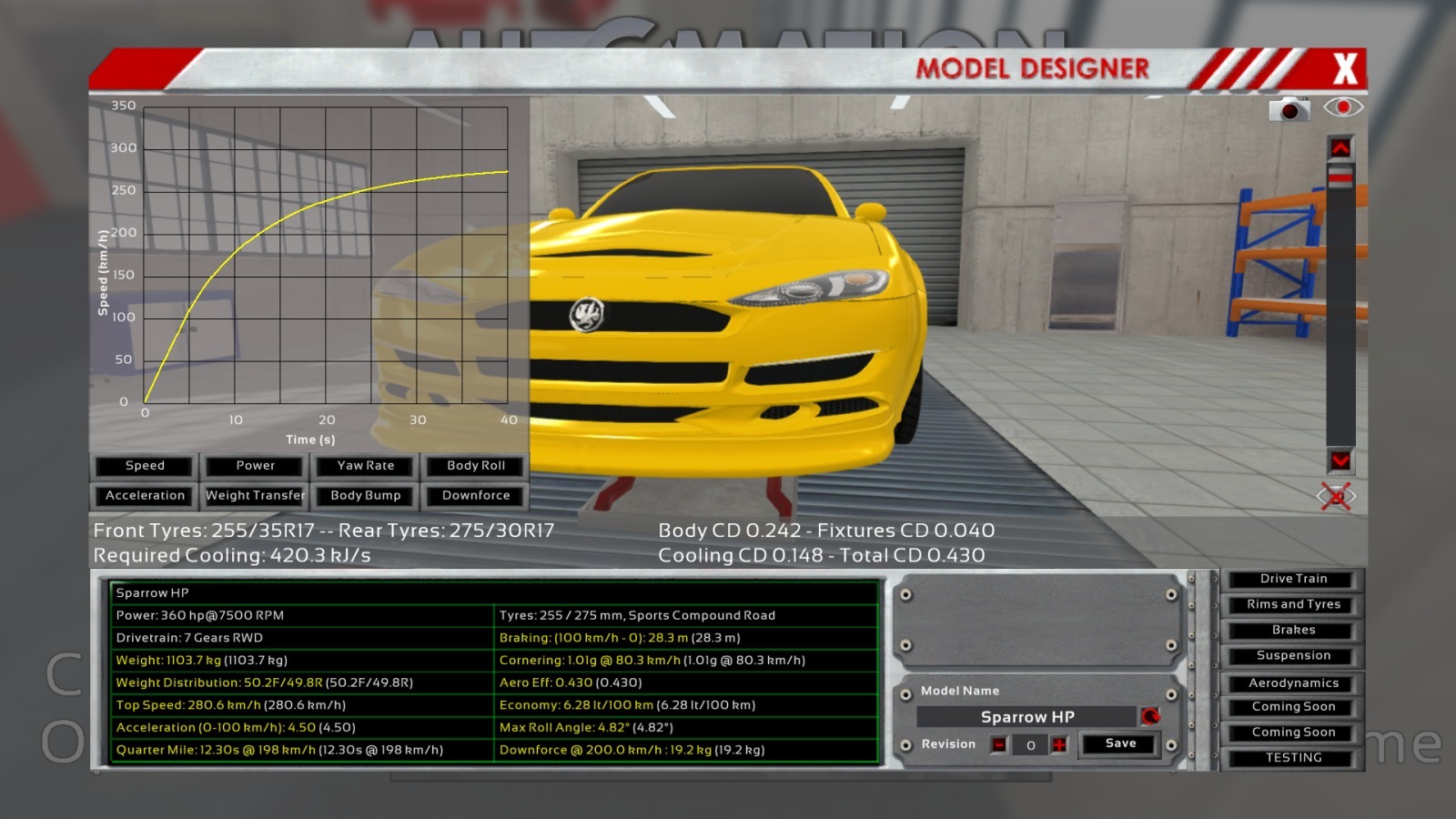Decrease the revision number with minus
1456x819 pixels.
(999, 745)
